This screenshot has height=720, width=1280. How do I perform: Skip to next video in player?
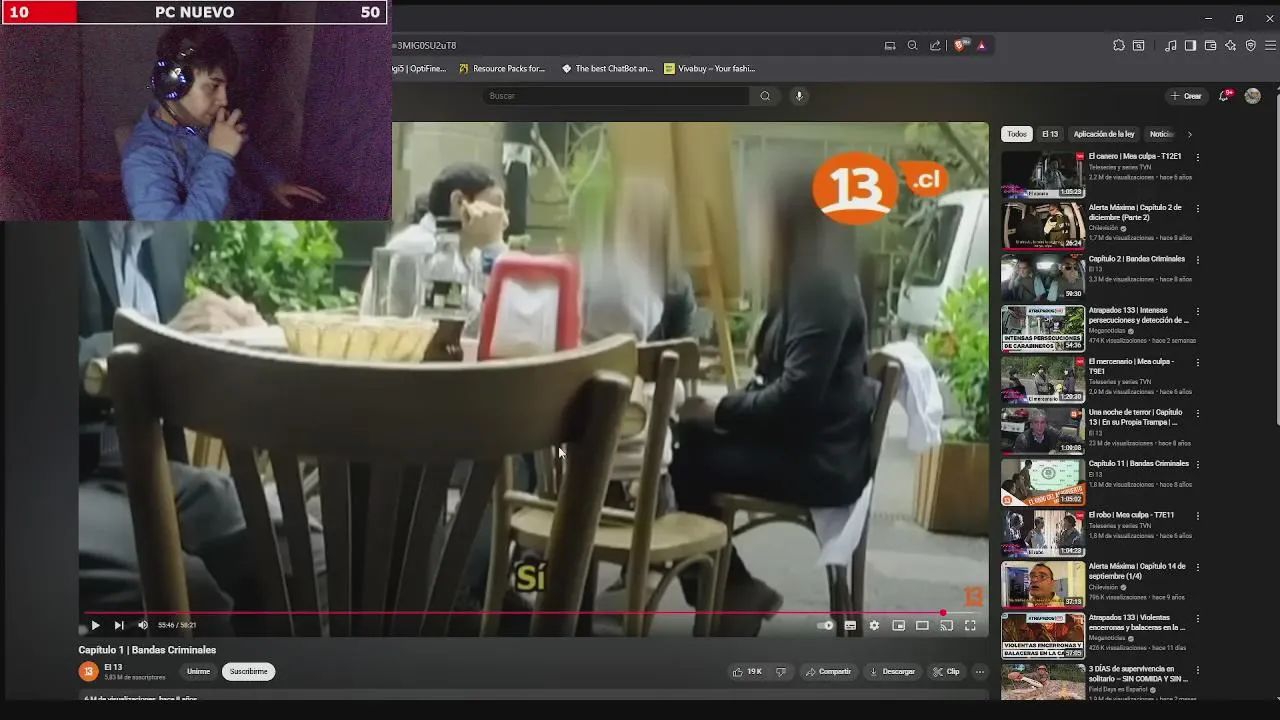[x=119, y=625]
